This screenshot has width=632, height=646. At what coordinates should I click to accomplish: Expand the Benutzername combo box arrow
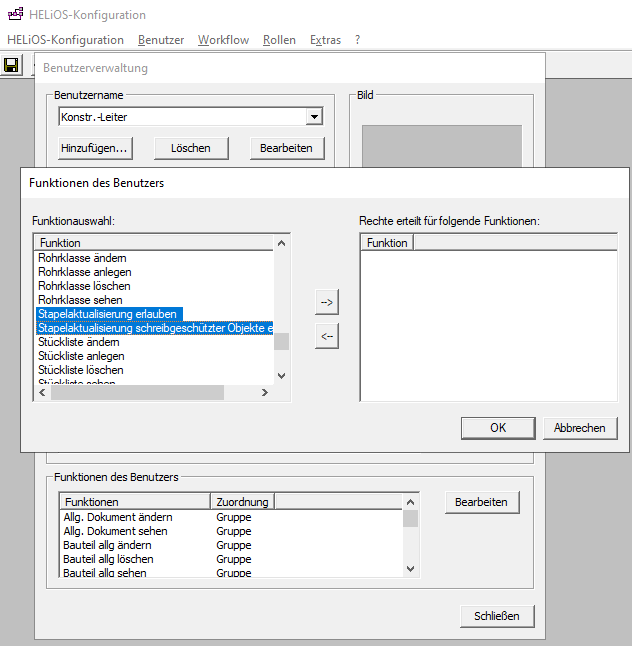(314, 117)
